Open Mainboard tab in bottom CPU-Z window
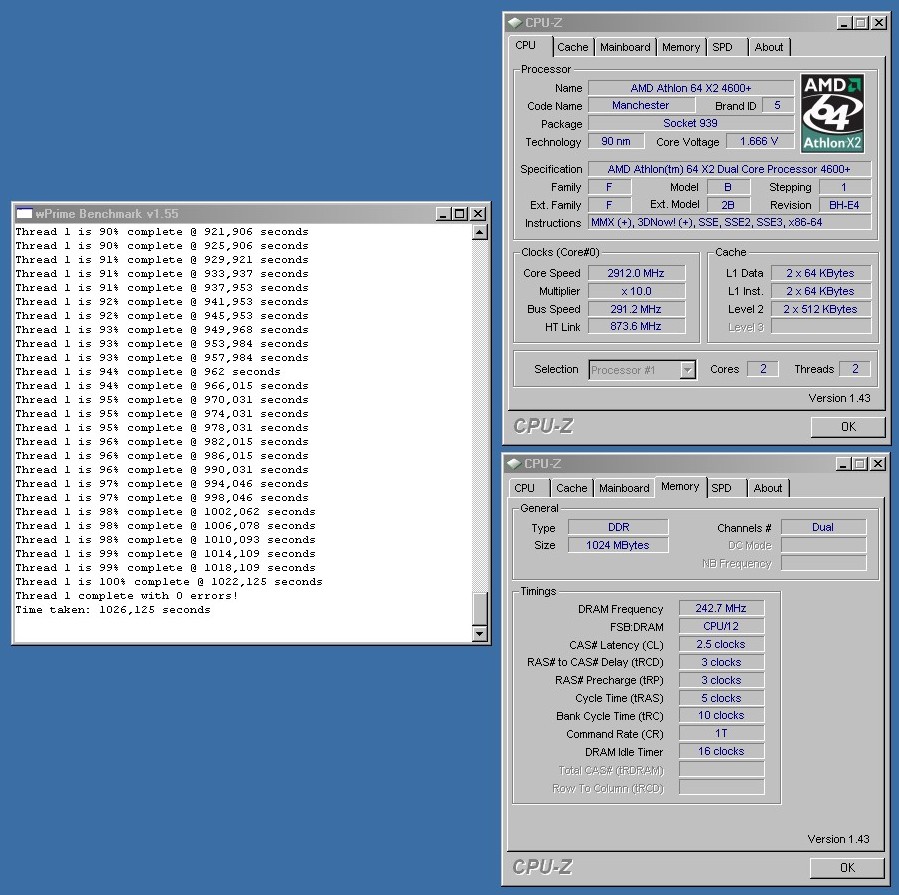The height and width of the screenshot is (895, 899). [x=624, y=488]
